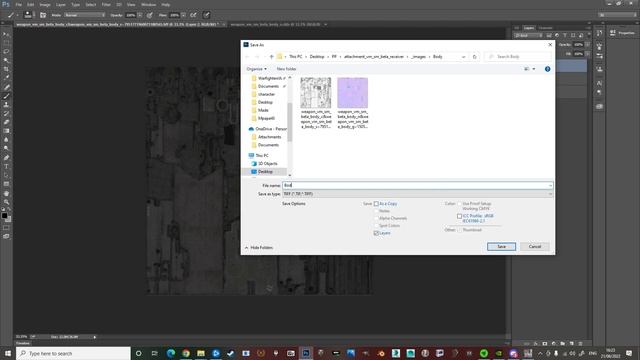This screenshot has height=360, width=640.
Task: Select Desktop under This PC in tree
Action: click(x=265, y=172)
